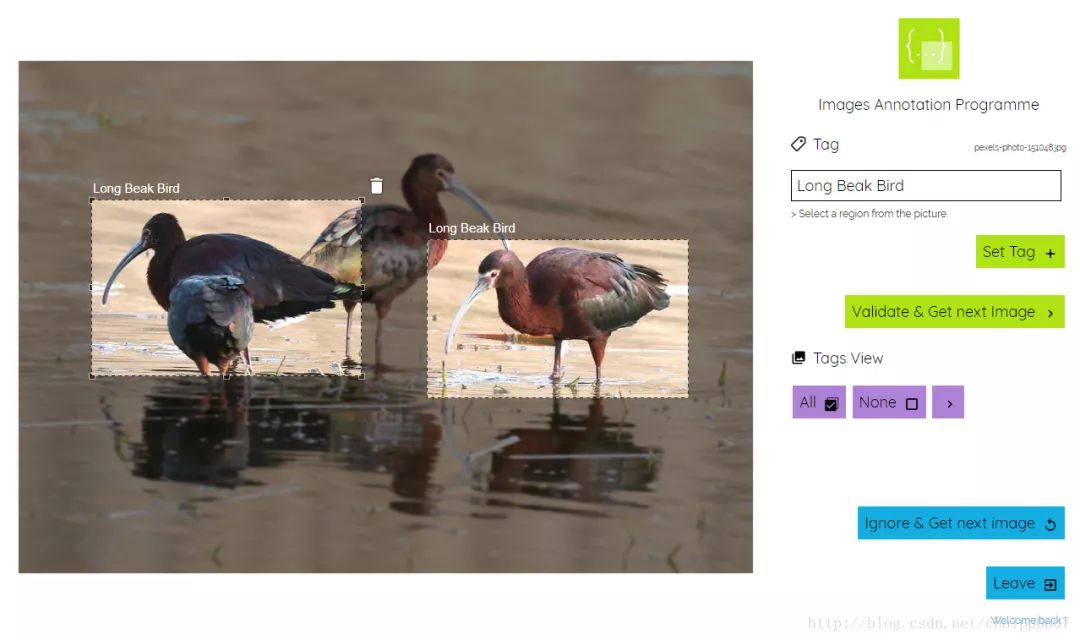Click the Set Tag button text
Viewport: 1080px width, 640px height.
pyautogui.click(x=1008, y=252)
